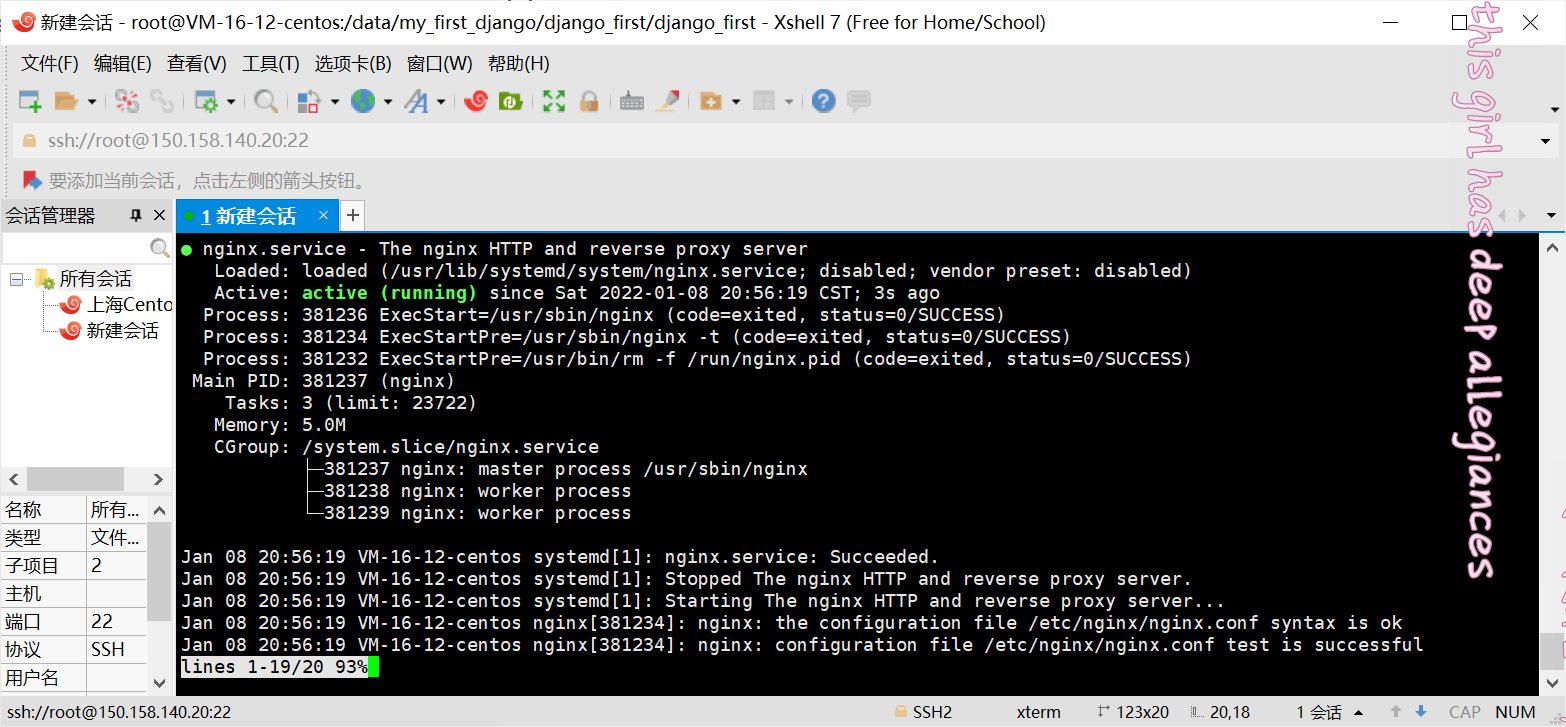The height and width of the screenshot is (727, 1566).
Task: Click the terminal scroll-up arrow
Action: click(1551, 247)
